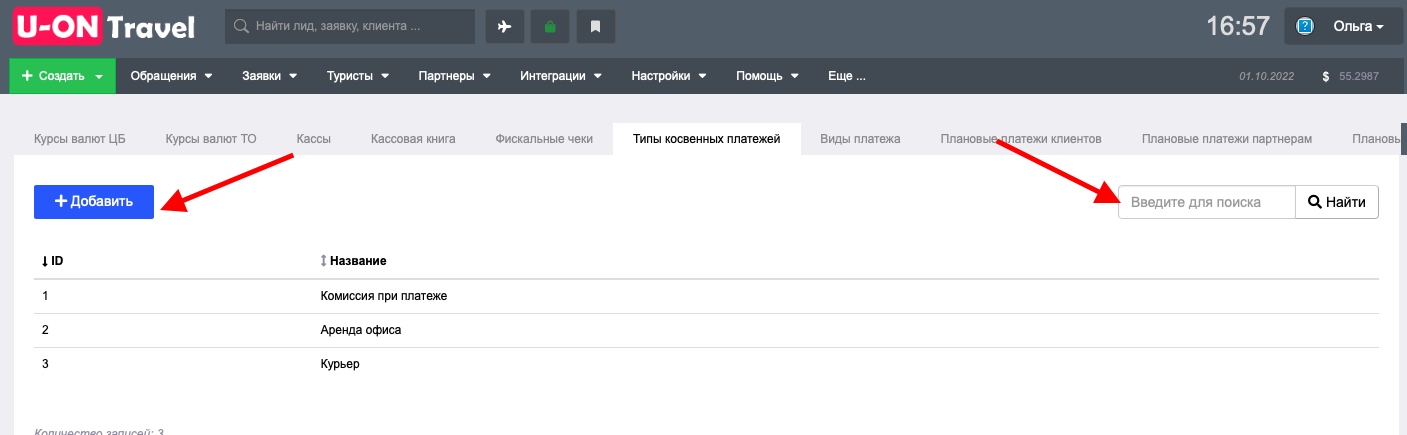Viewport: 1407px width, 435px height.
Task: Click the ID cell 1
Action: [x=45, y=296]
